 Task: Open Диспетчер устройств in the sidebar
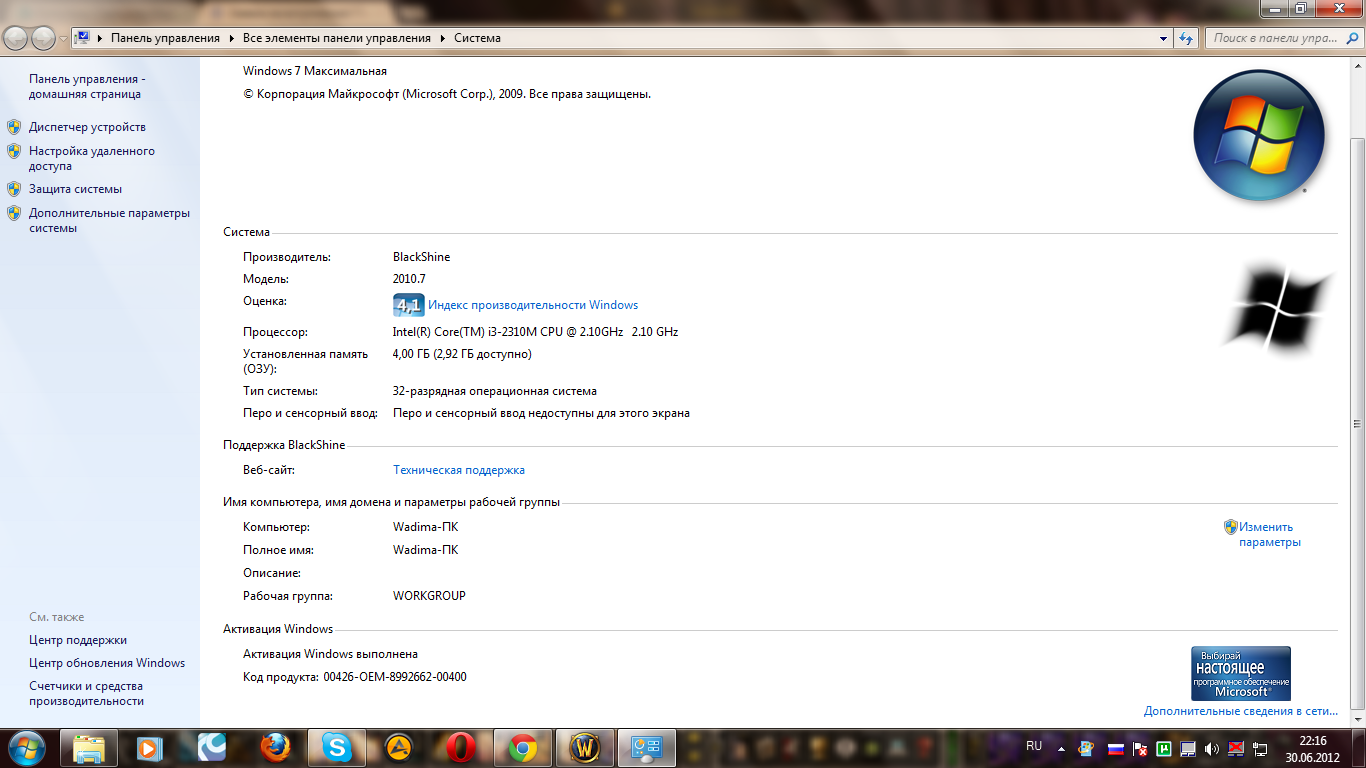(x=87, y=127)
